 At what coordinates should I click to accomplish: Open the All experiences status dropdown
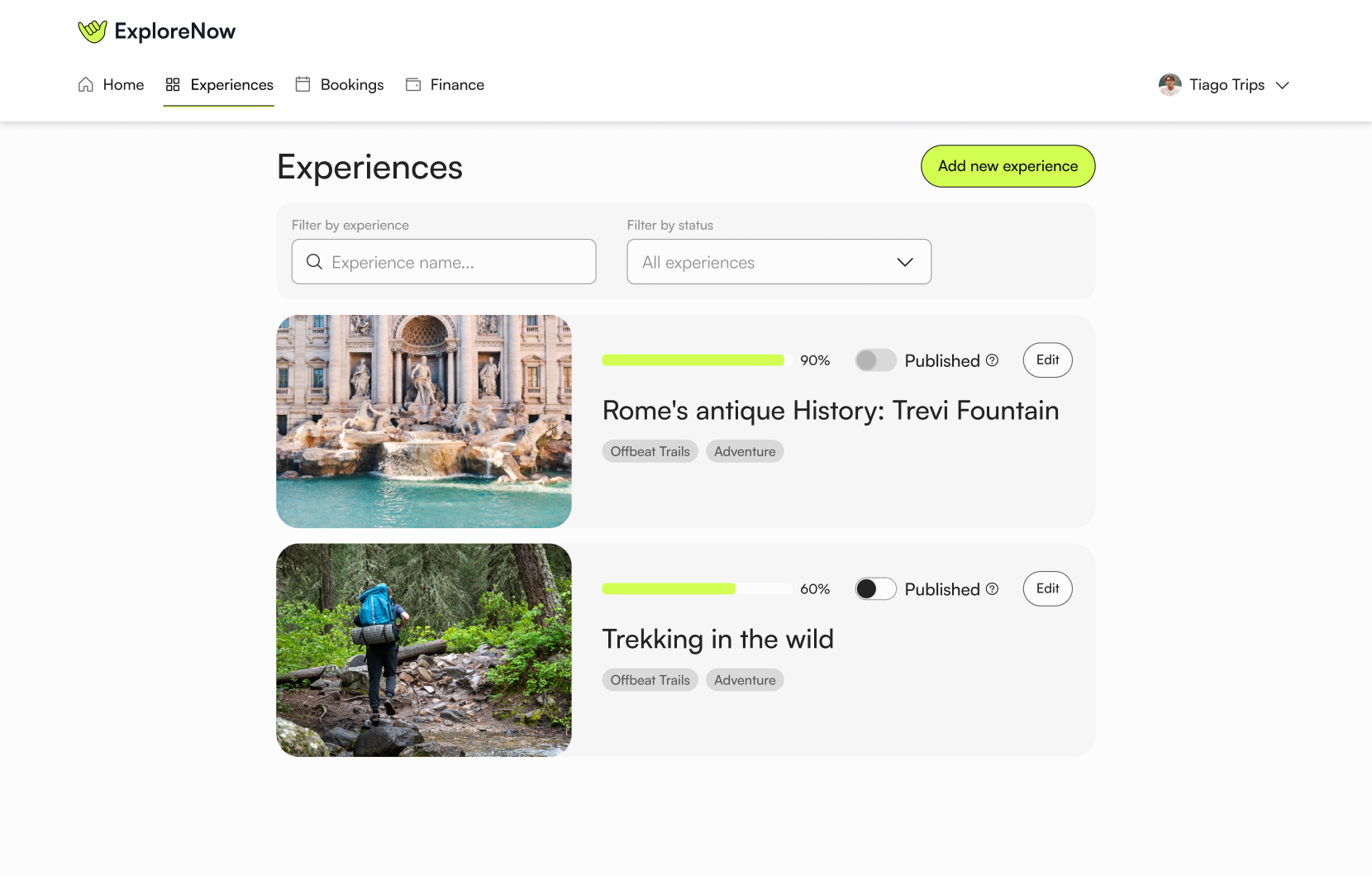779,262
